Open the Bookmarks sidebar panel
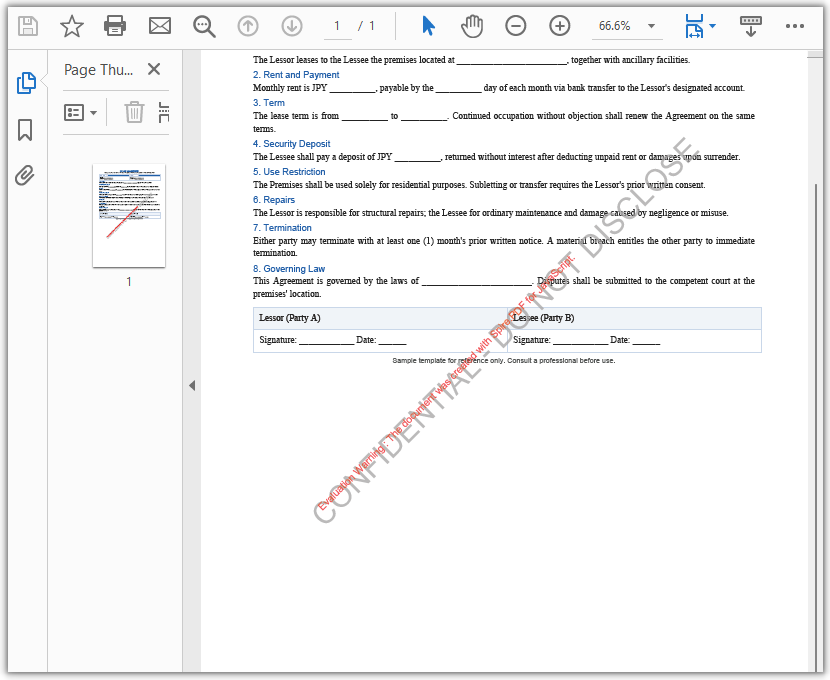Viewport: 830px width, 680px height. click(25, 130)
